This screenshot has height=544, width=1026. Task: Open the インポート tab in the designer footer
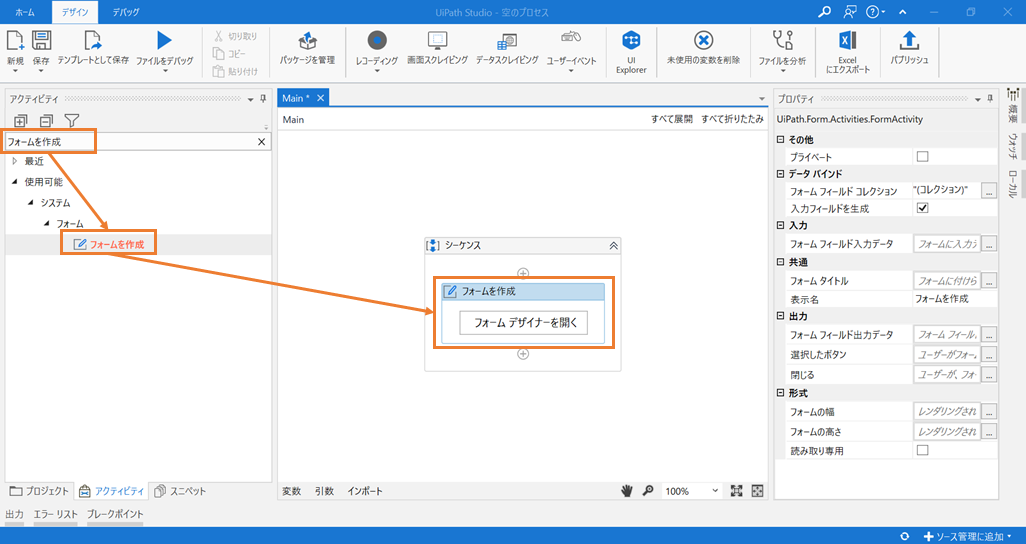coord(364,491)
